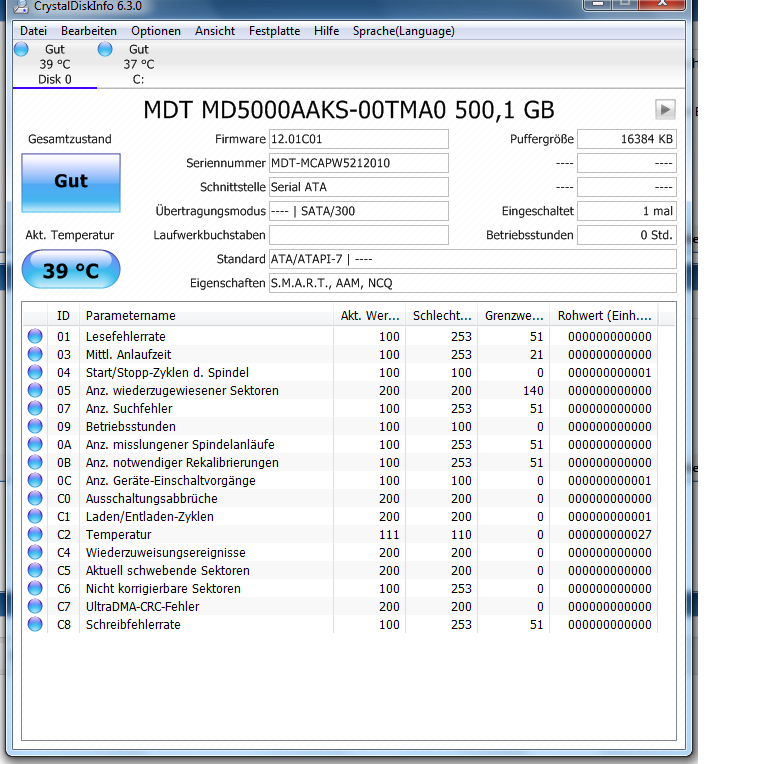Select the Wiederzuweisungsereignisse parameter text

166,552
